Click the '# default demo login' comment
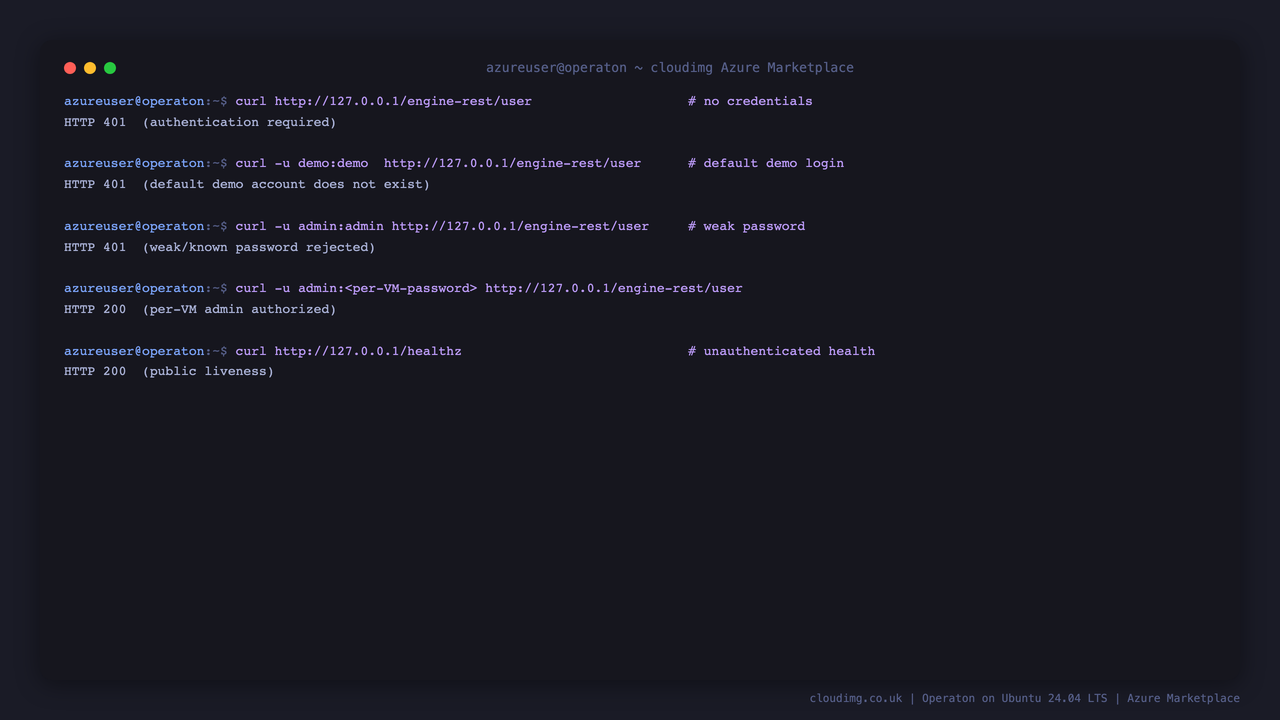The height and width of the screenshot is (720, 1280). pos(766,163)
